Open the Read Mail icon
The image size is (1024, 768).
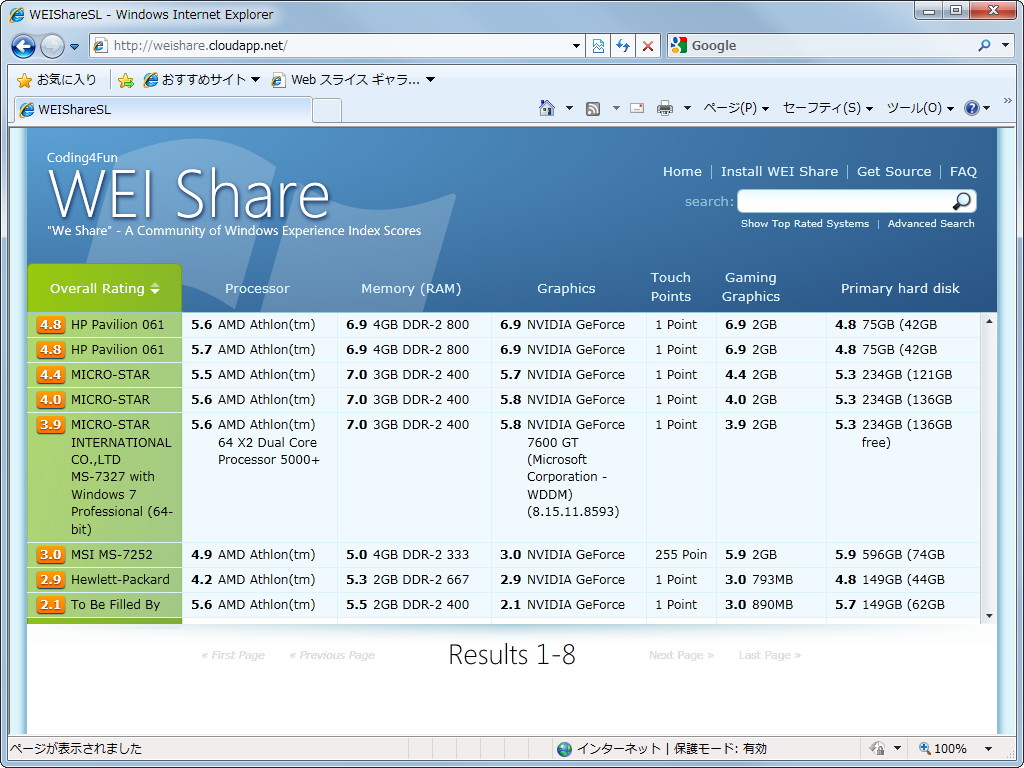(636, 107)
